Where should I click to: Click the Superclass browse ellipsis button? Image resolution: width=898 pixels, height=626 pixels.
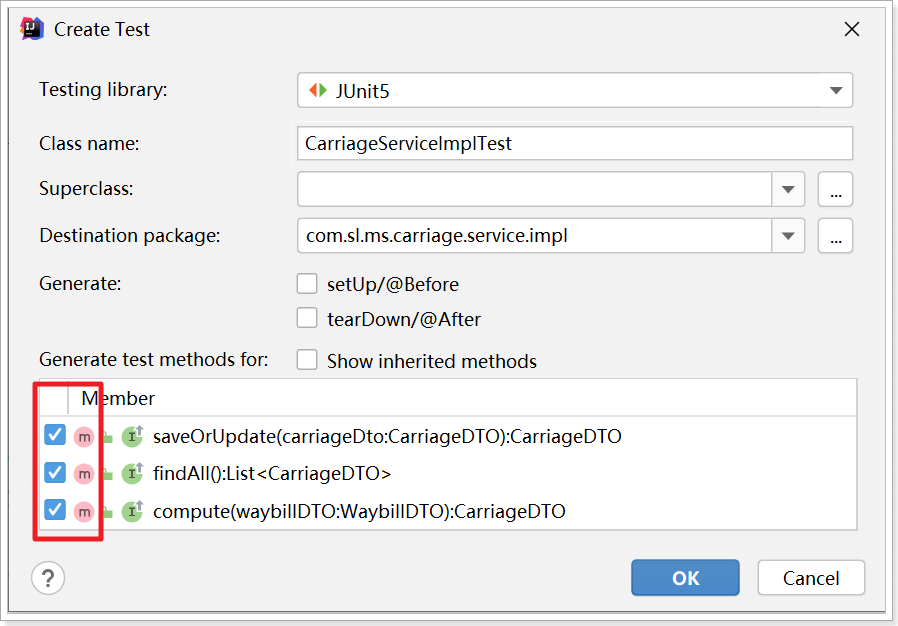(834, 189)
